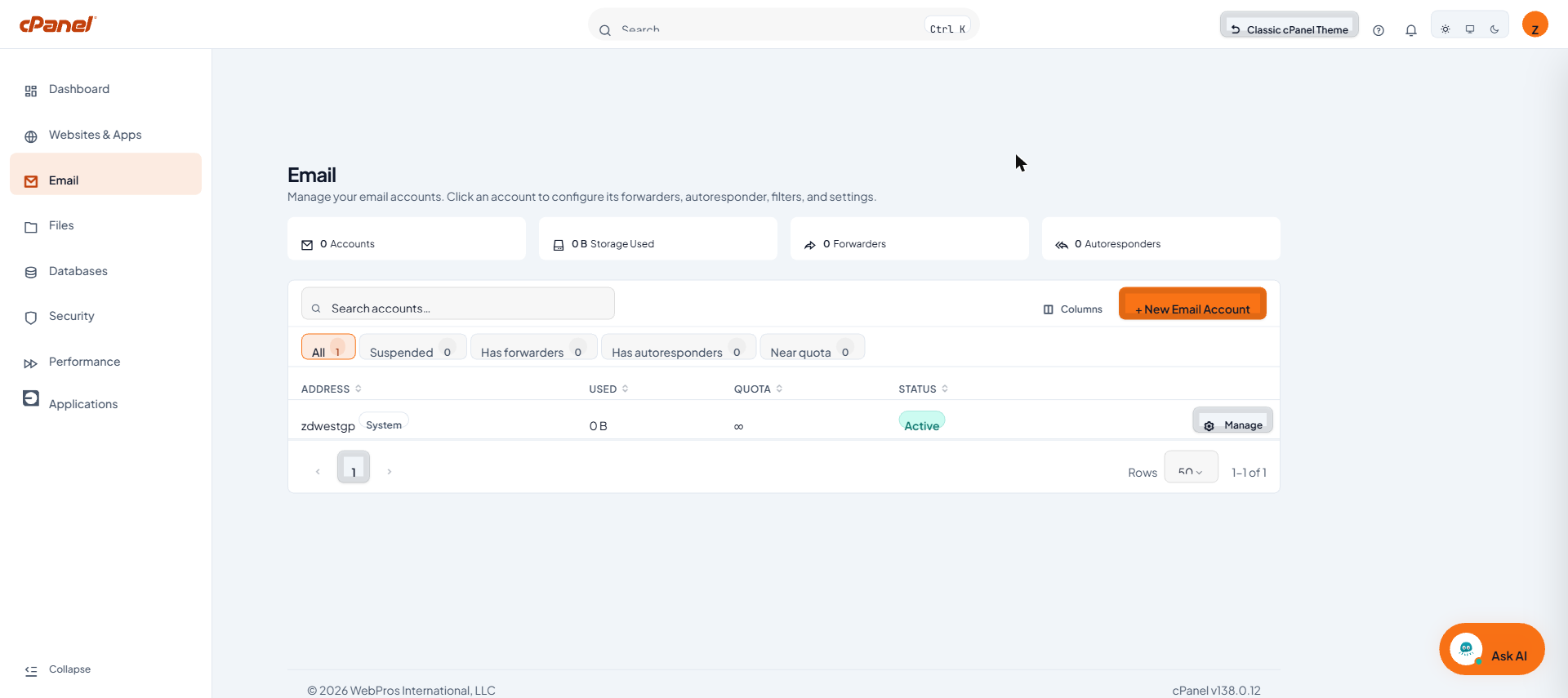Open Dashboard in the sidebar

[105, 89]
